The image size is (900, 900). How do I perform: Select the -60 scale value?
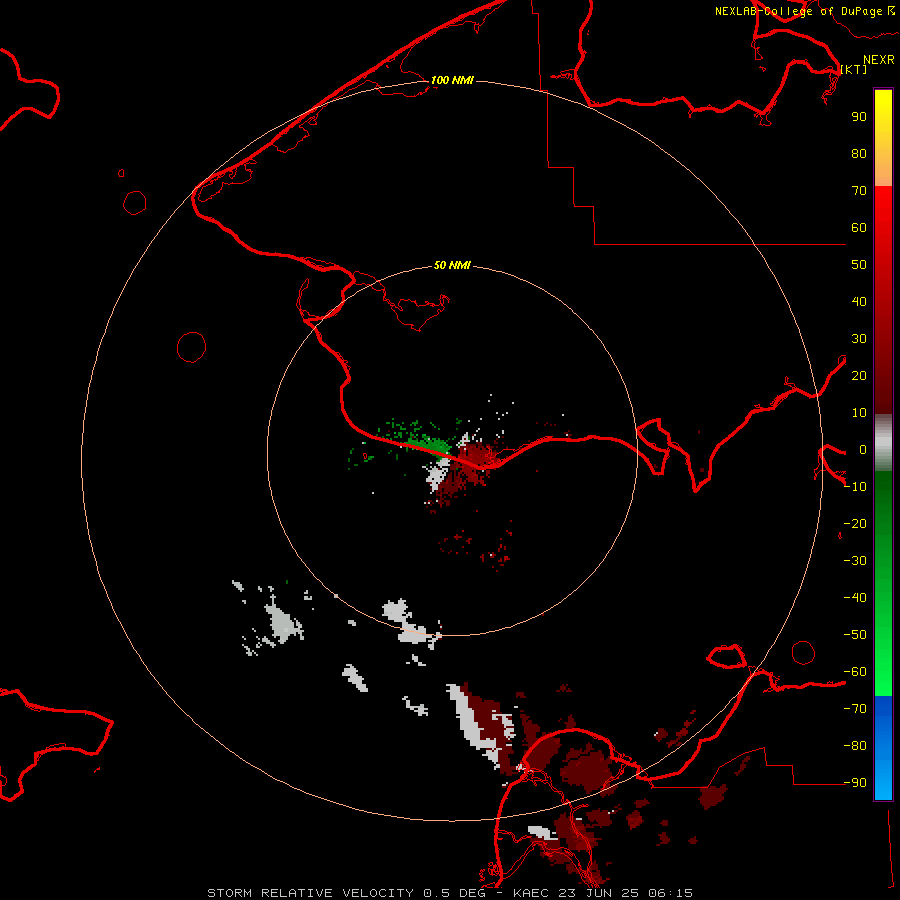point(855,672)
